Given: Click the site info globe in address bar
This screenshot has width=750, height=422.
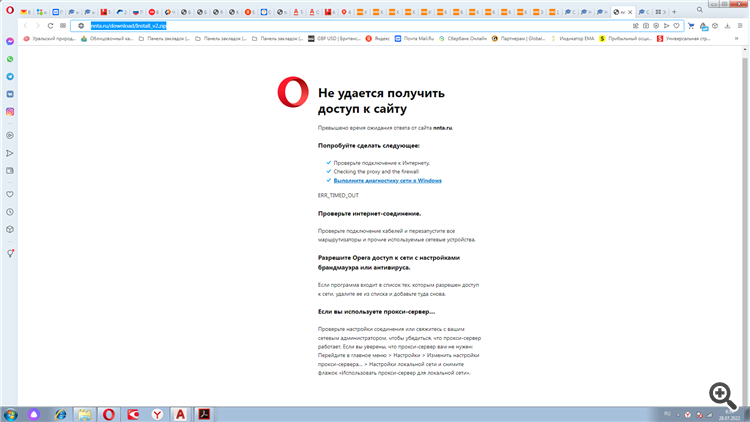Looking at the screenshot, I should pyautogui.click(x=81, y=26).
